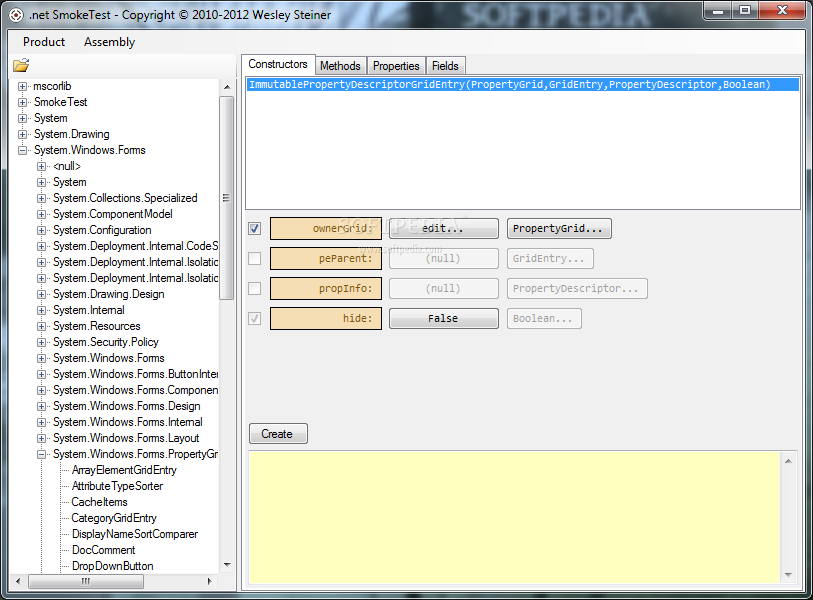This screenshot has height=600, width=813.
Task: Click the (null) value for peParent
Action: (x=444, y=258)
